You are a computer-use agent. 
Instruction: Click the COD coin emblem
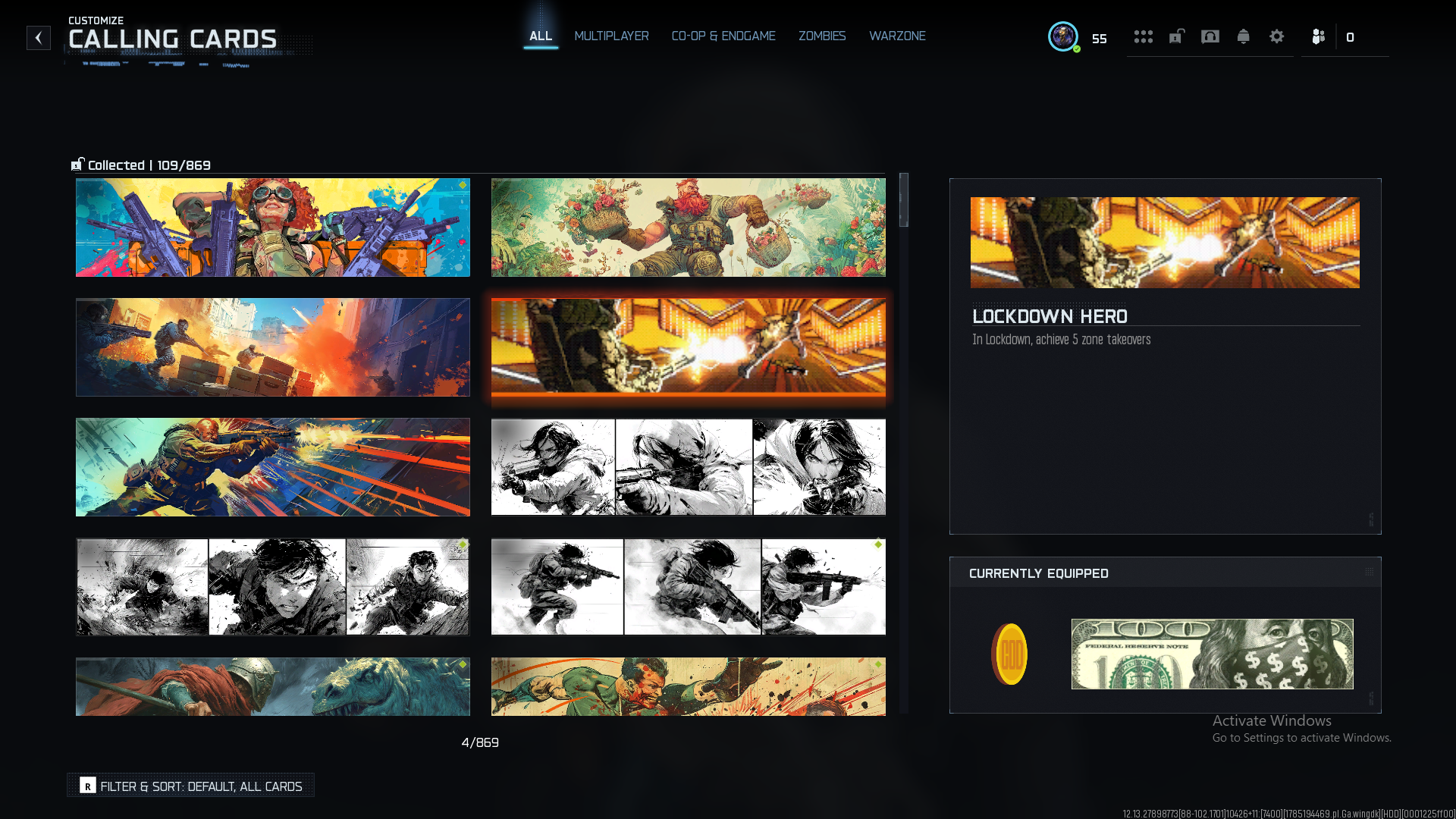coord(1009,654)
